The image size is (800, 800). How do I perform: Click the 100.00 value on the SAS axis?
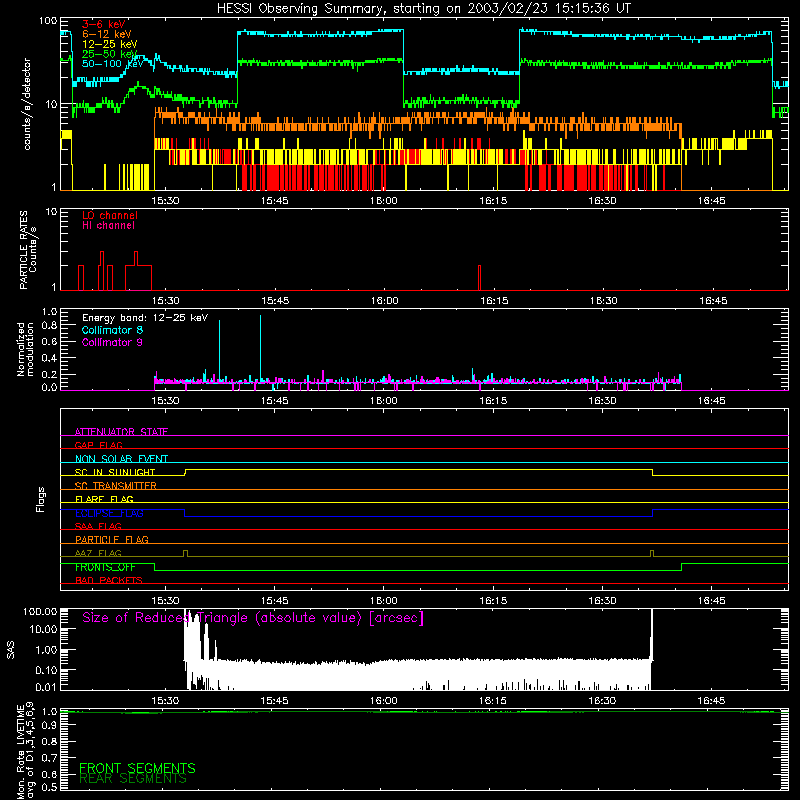(40, 611)
